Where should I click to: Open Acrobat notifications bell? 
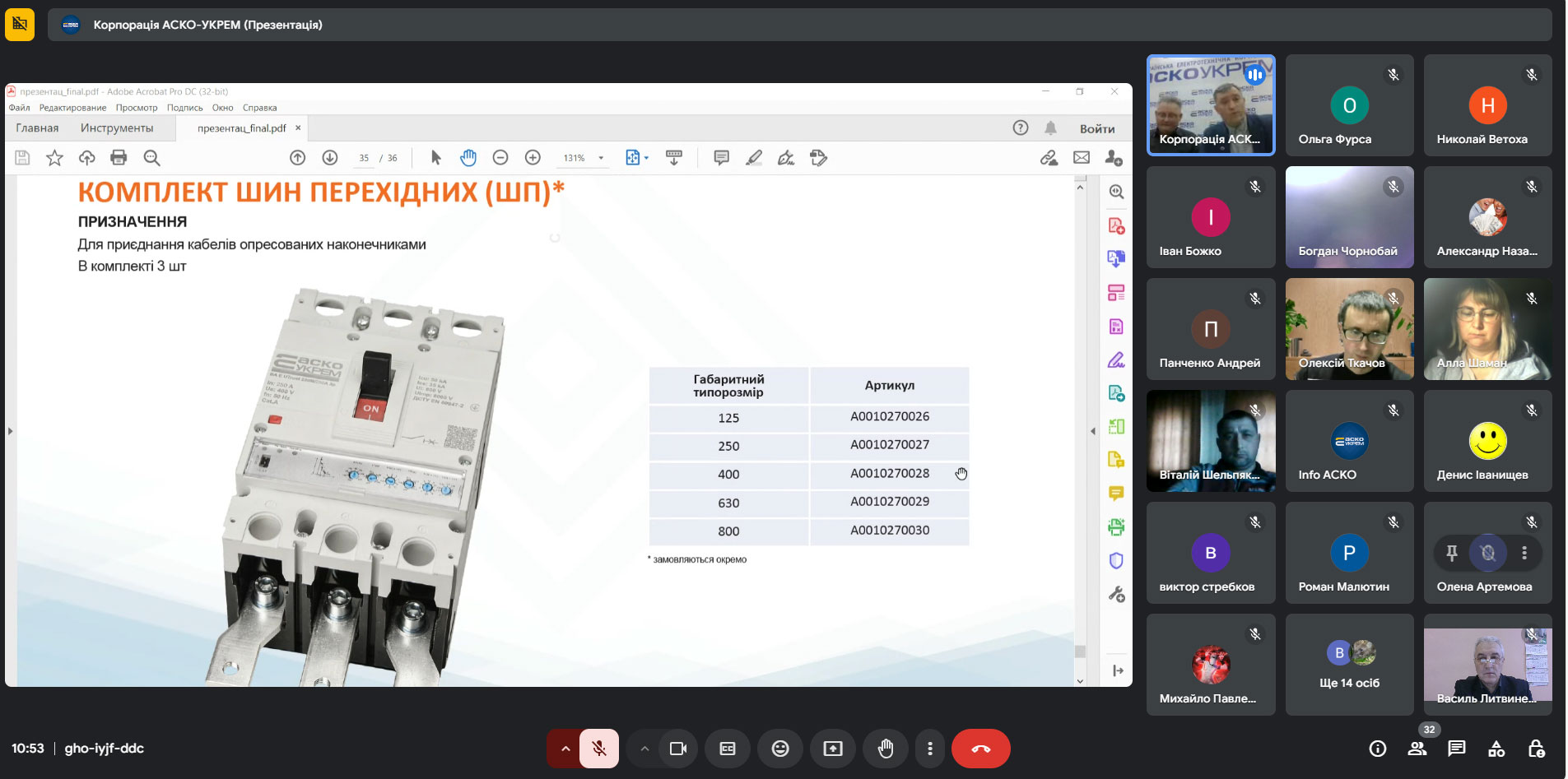(1051, 128)
